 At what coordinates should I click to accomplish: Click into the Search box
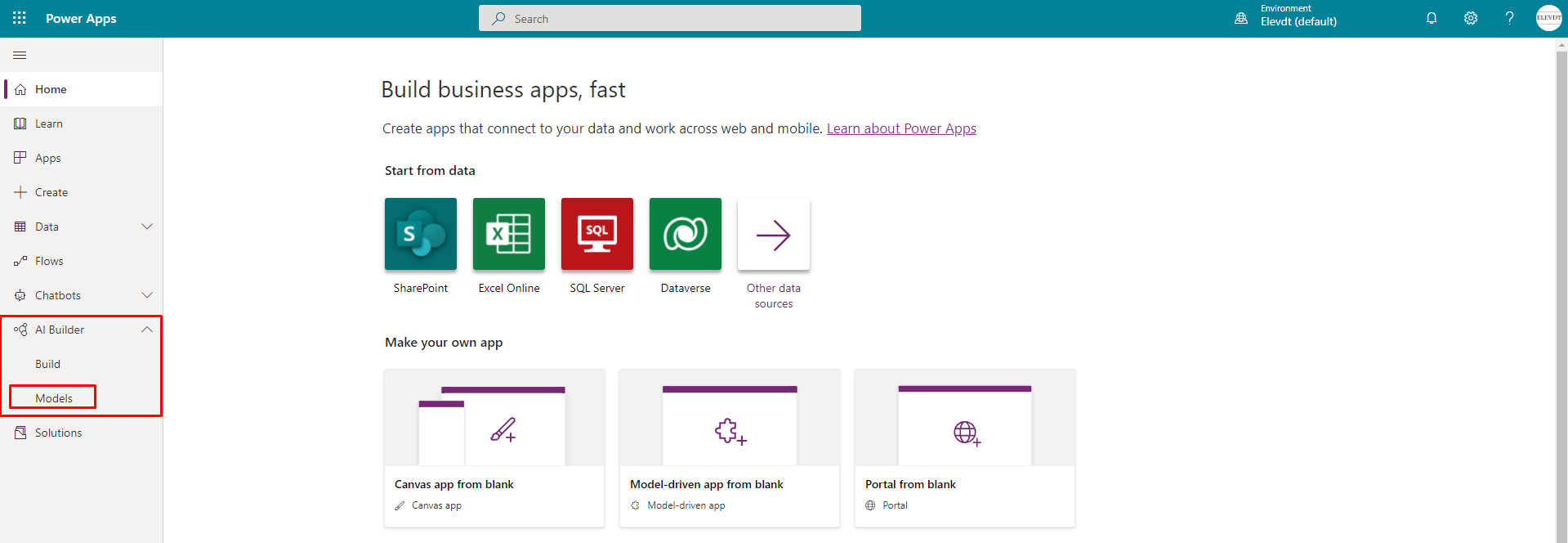pos(670,18)
